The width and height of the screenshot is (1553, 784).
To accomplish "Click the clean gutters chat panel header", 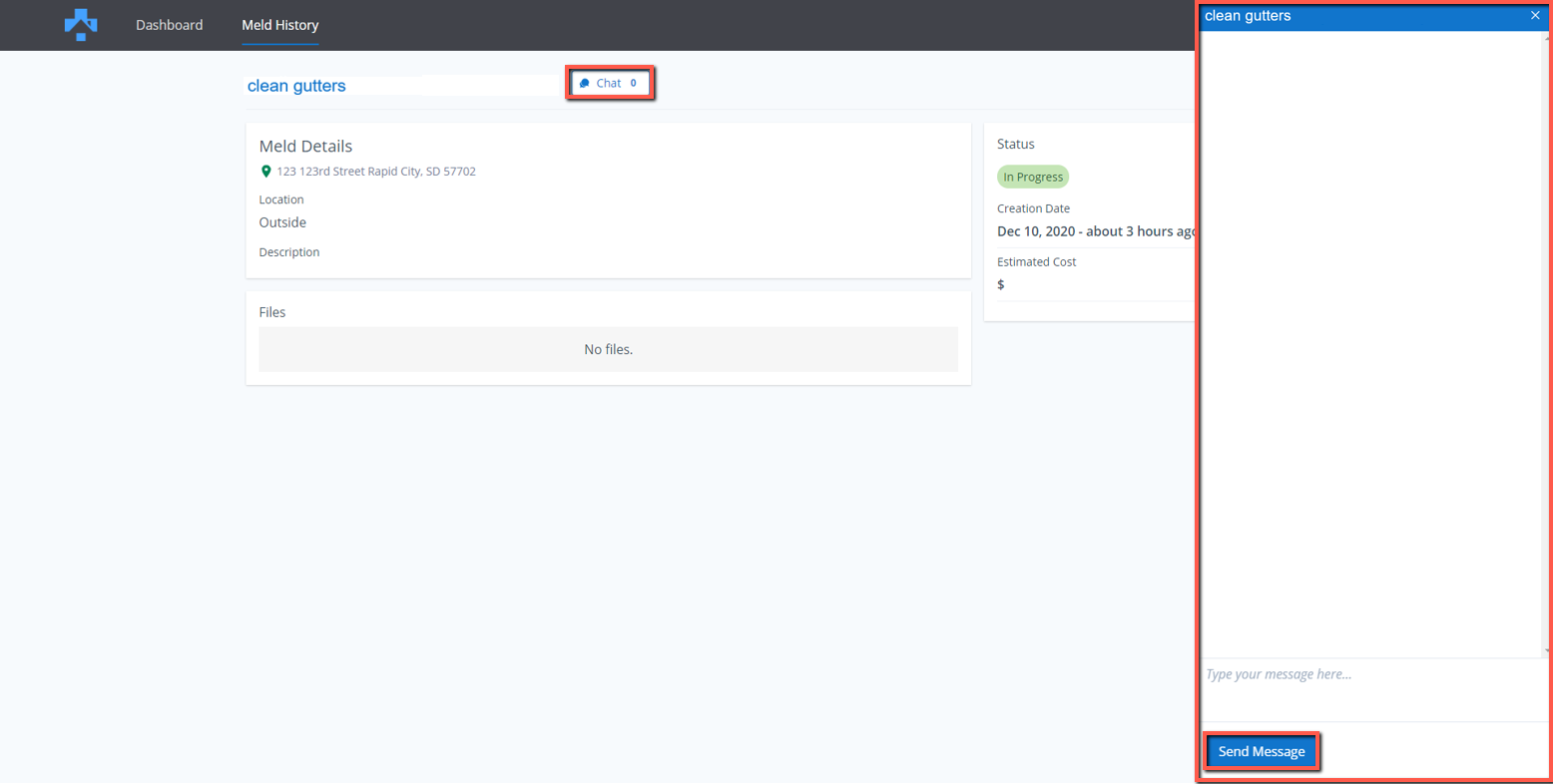I will [1357, 16].
